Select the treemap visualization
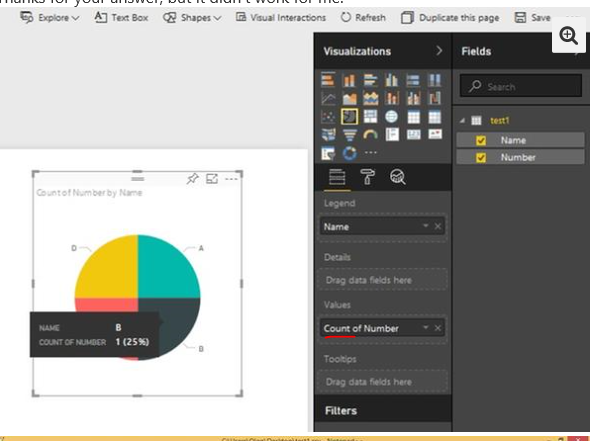This screenshot has height=441, width=597. (x=370, y=117)
